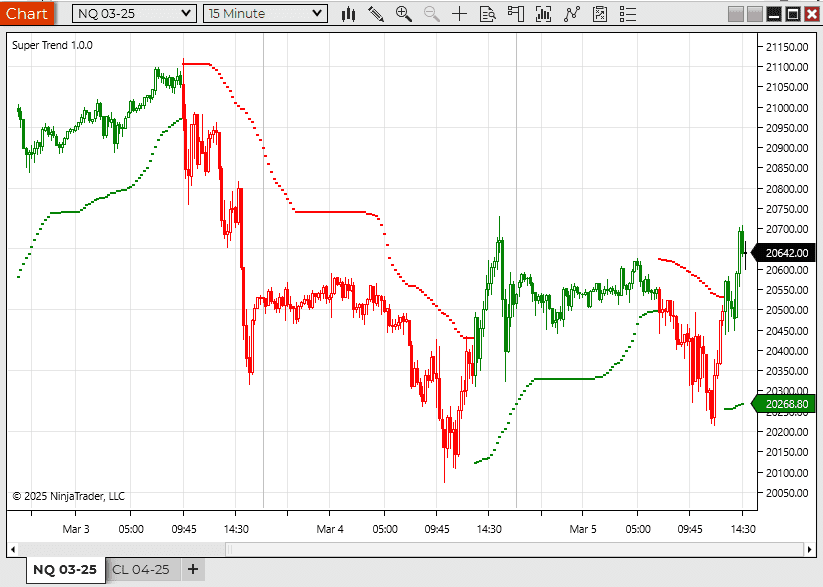The image size is (823, 587).
Task: Open the Properties list icon
Action: click(x=628, y=14)
